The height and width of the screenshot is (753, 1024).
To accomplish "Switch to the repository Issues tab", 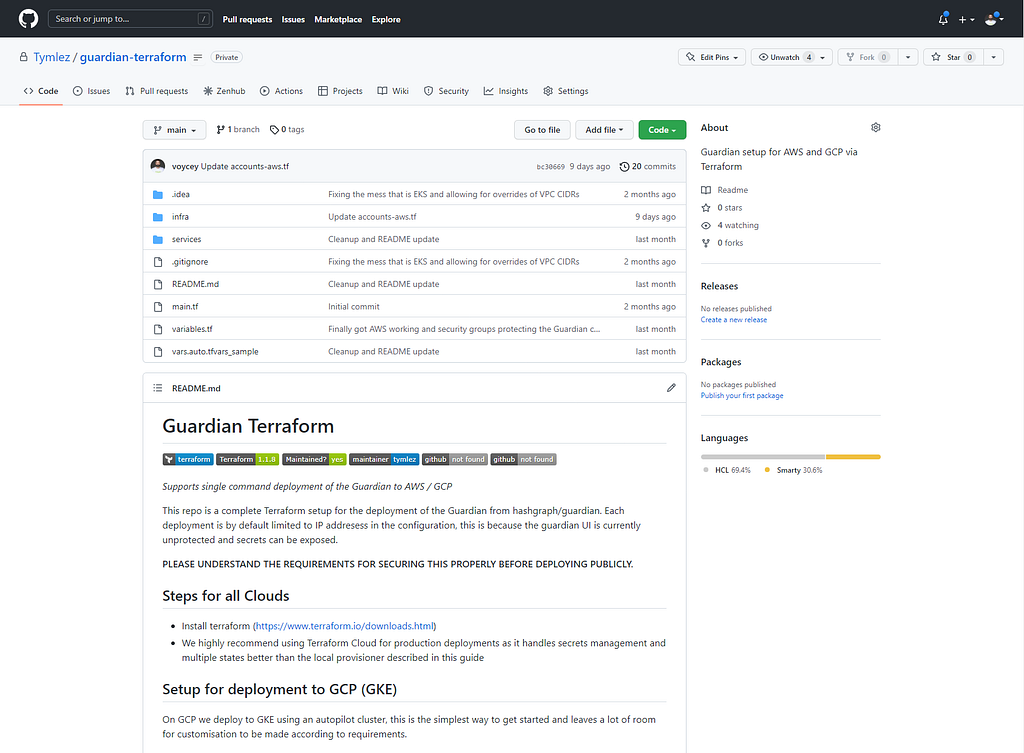I will pos(91,91).
